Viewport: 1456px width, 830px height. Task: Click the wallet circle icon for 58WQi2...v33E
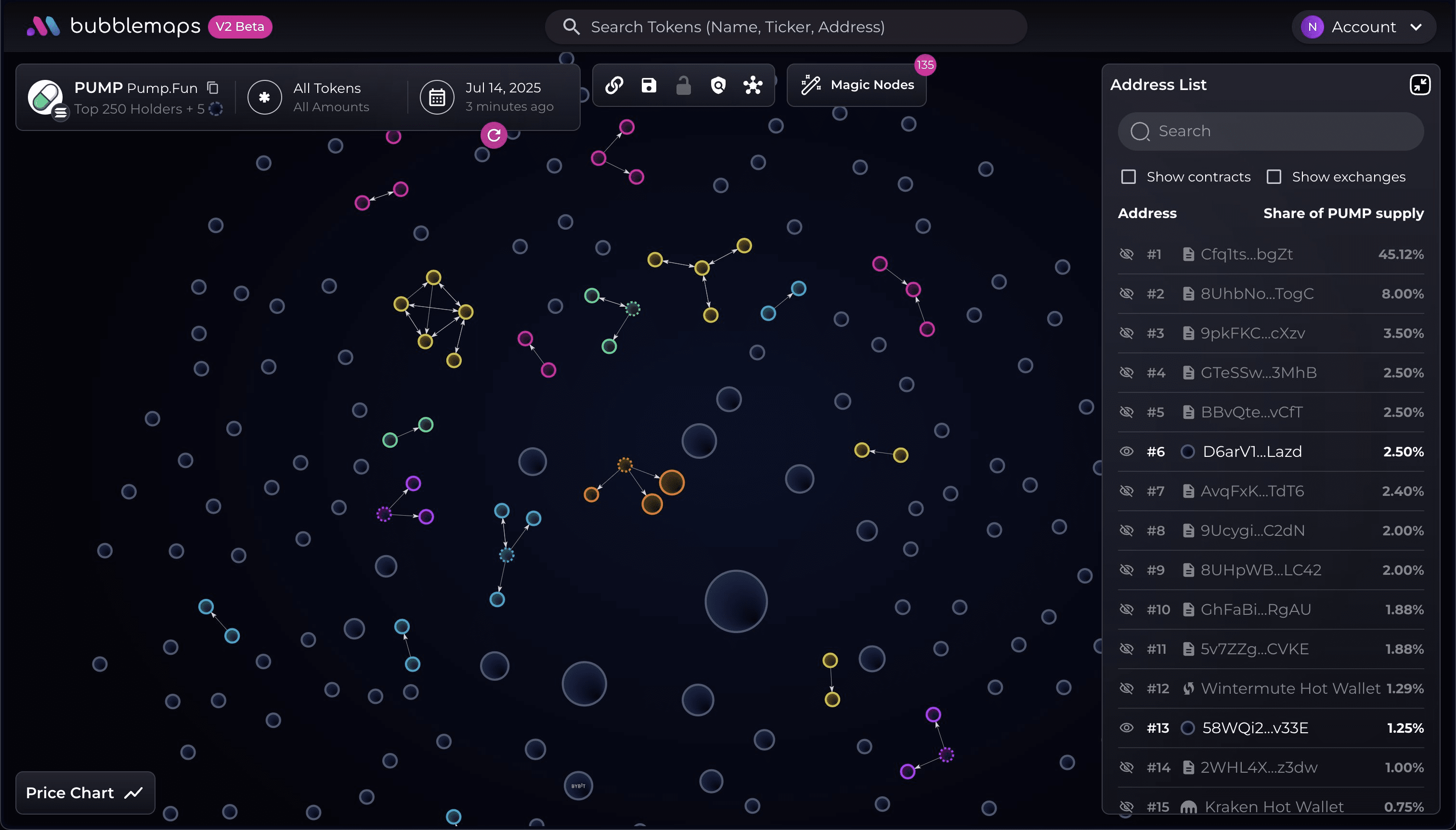click(1188, 728)
